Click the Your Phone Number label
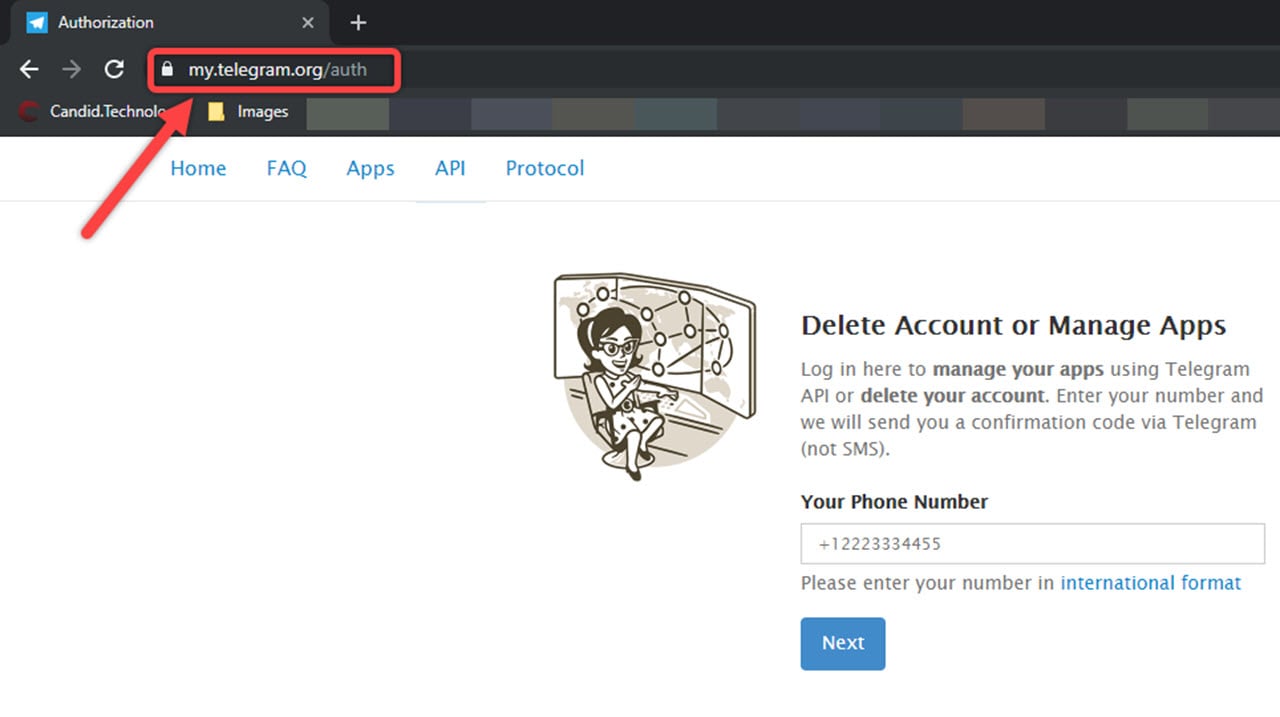Viewport: 1280px width, 717px height. point(894,502)
